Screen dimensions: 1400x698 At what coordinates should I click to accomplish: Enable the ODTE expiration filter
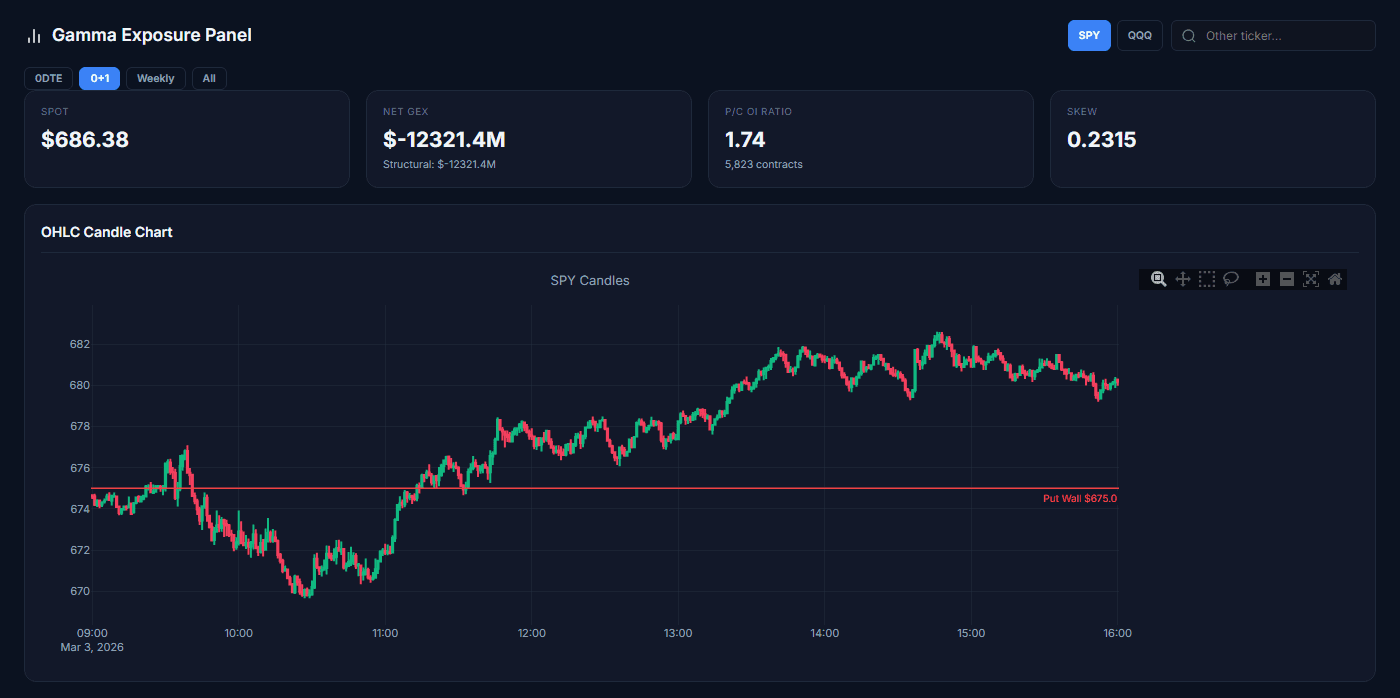tap(48, 77)
